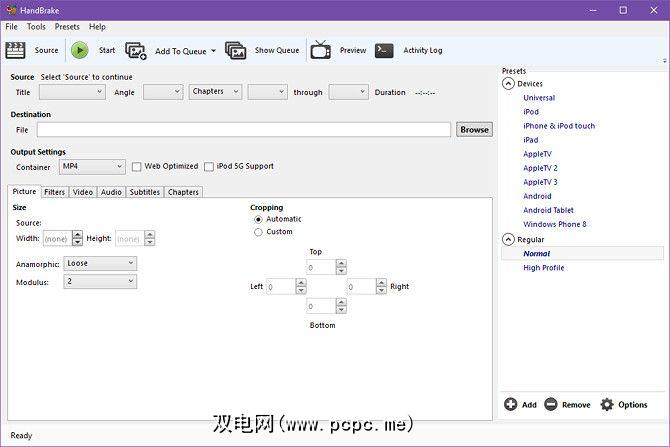This screenshot has width=670, height=447.
Task: Select the Android Tablet preset
Action: tap(548, 210)
